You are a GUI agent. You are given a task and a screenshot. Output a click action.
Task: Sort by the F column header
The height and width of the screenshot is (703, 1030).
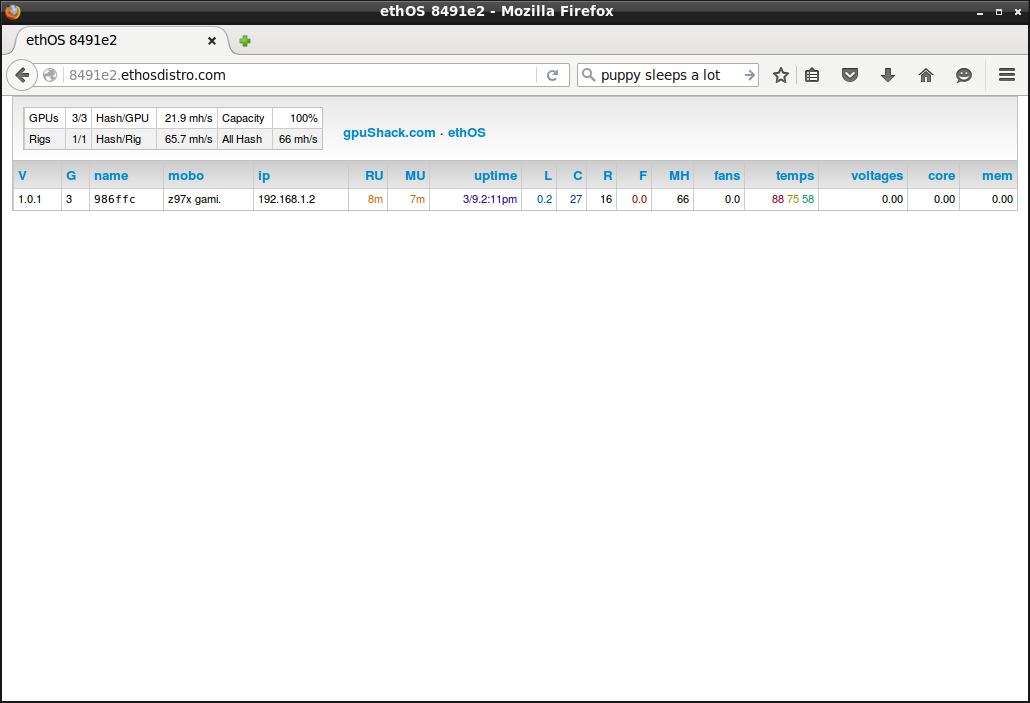click(643, 175)
